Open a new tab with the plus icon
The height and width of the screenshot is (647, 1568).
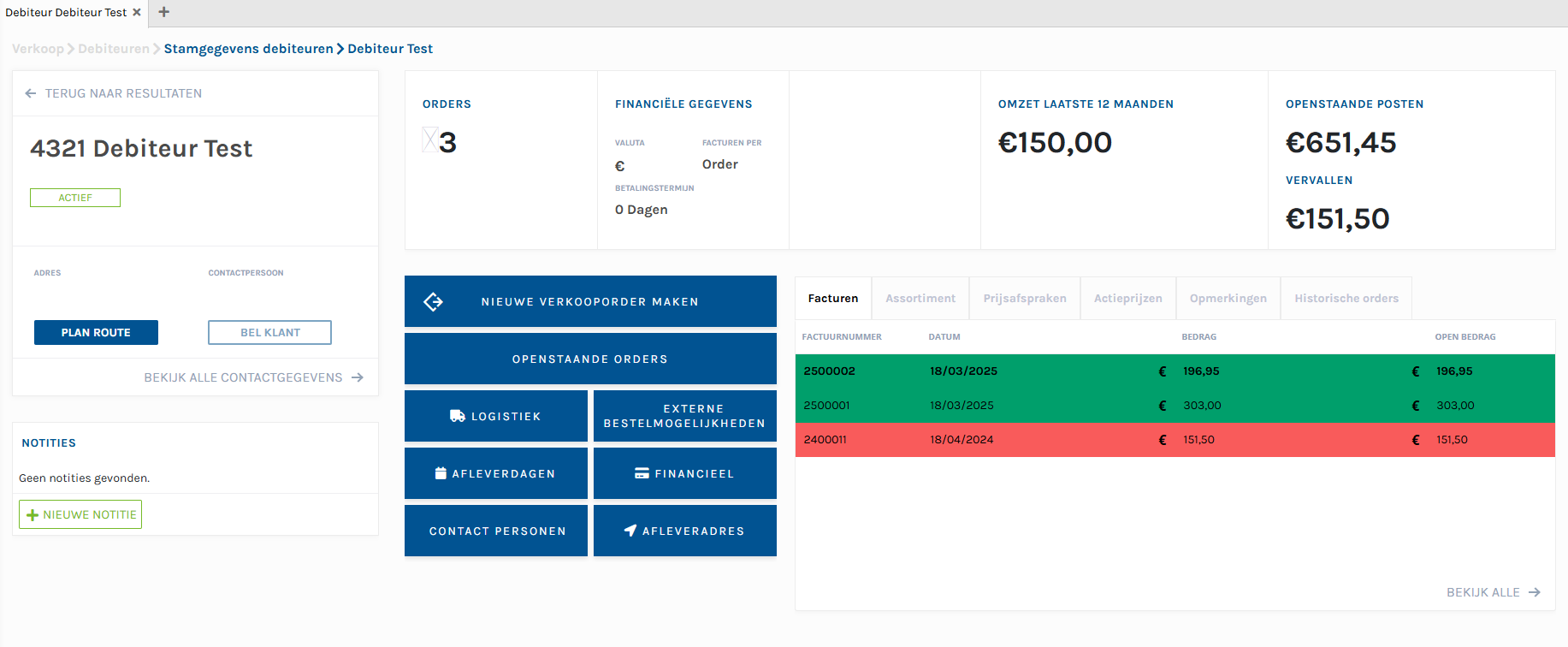pos(164,12)
